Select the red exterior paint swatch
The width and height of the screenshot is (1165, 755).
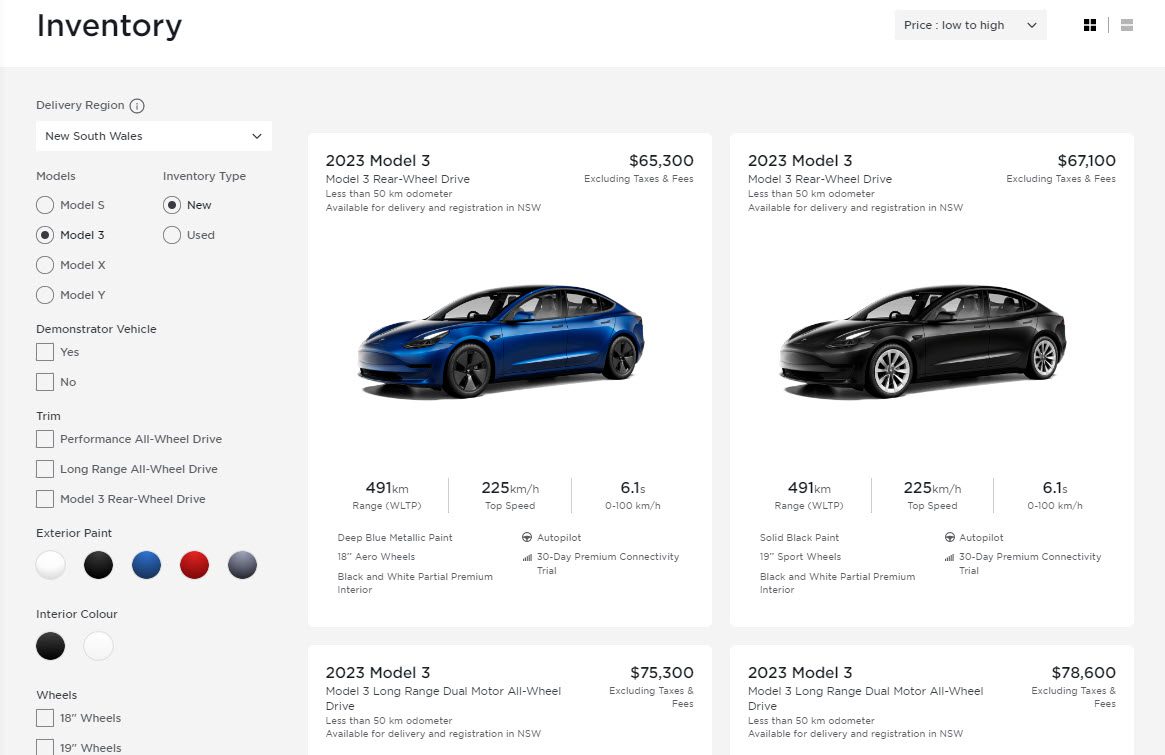click(194, 565)
